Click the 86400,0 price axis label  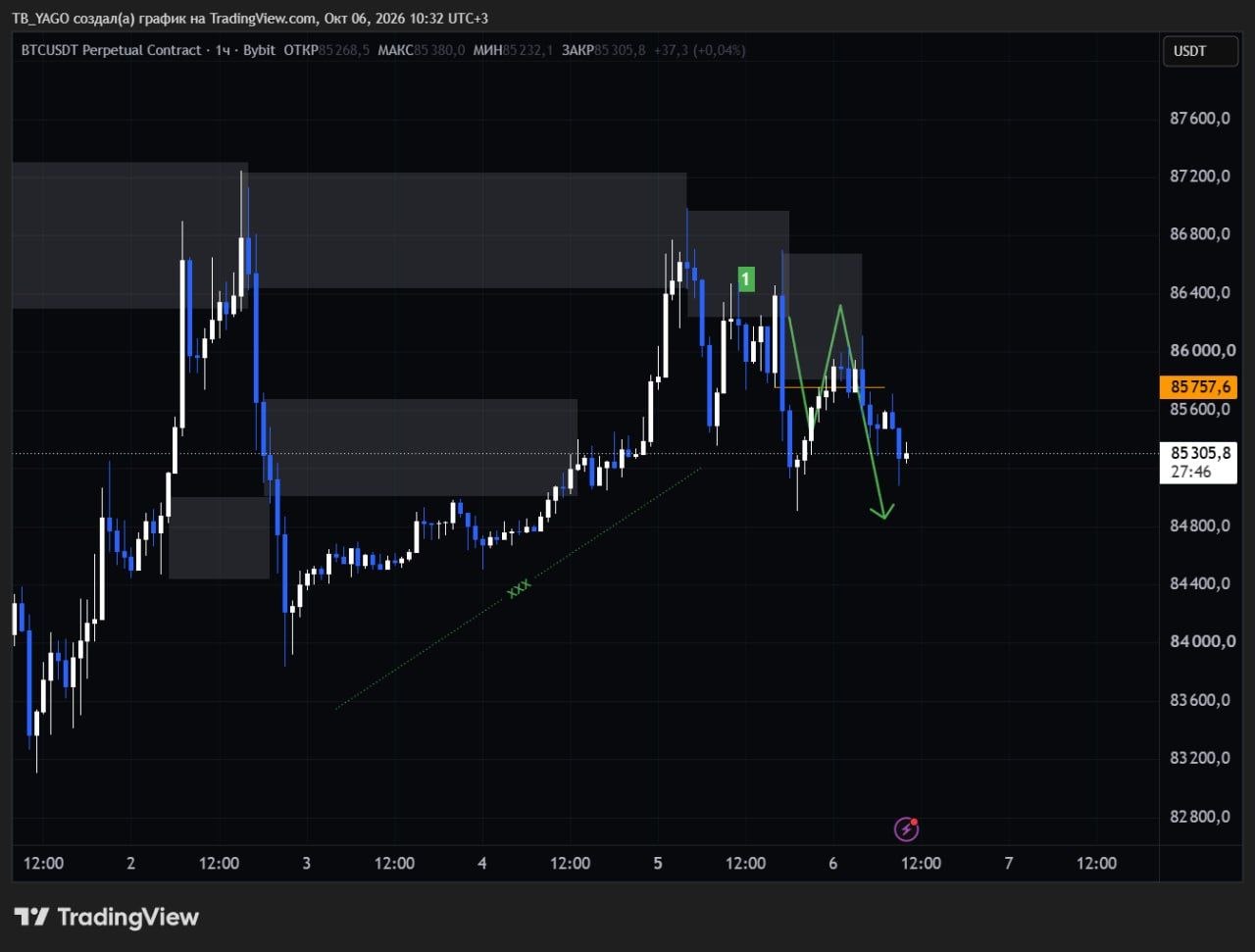click(x=1200, y=292)
